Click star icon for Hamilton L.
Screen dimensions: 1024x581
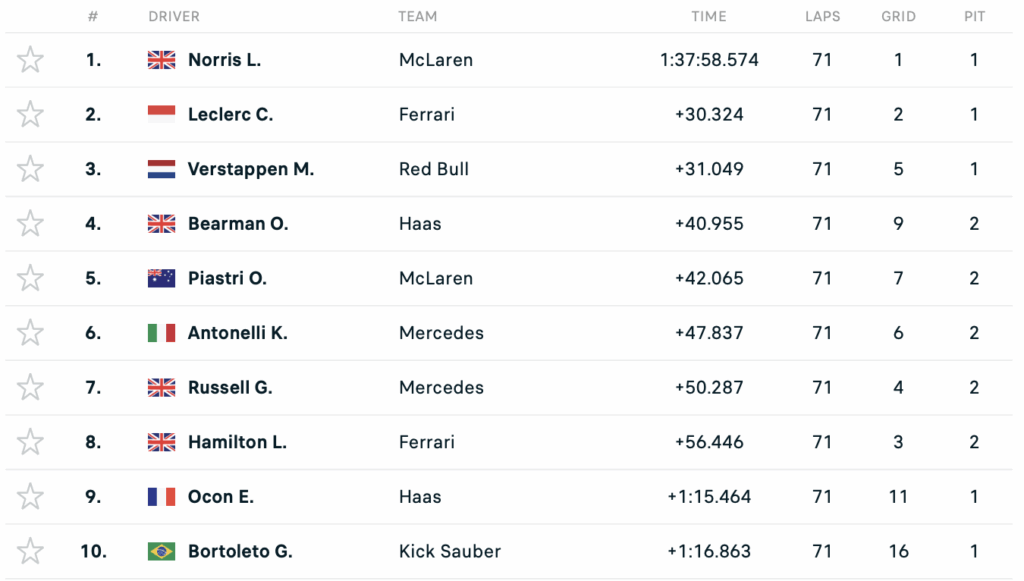pos(31,442)
